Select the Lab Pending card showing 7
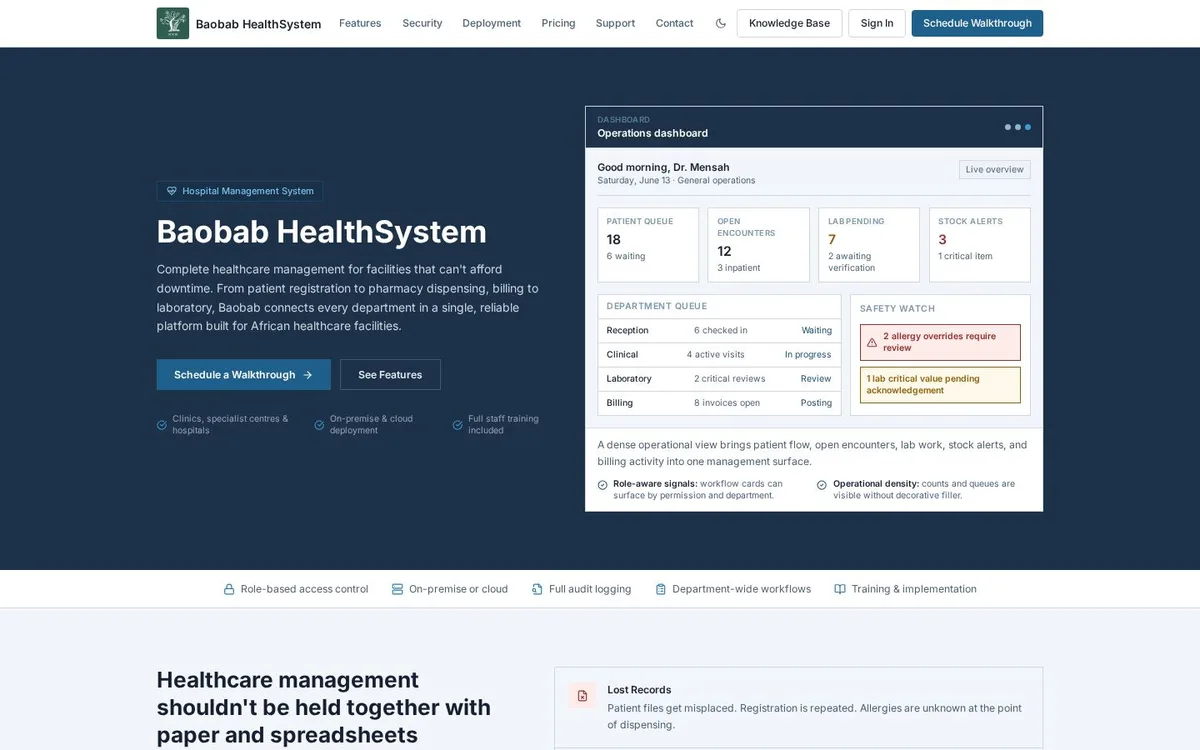The width and height of the screenshot is (1200, 750). tap(869, 245)
